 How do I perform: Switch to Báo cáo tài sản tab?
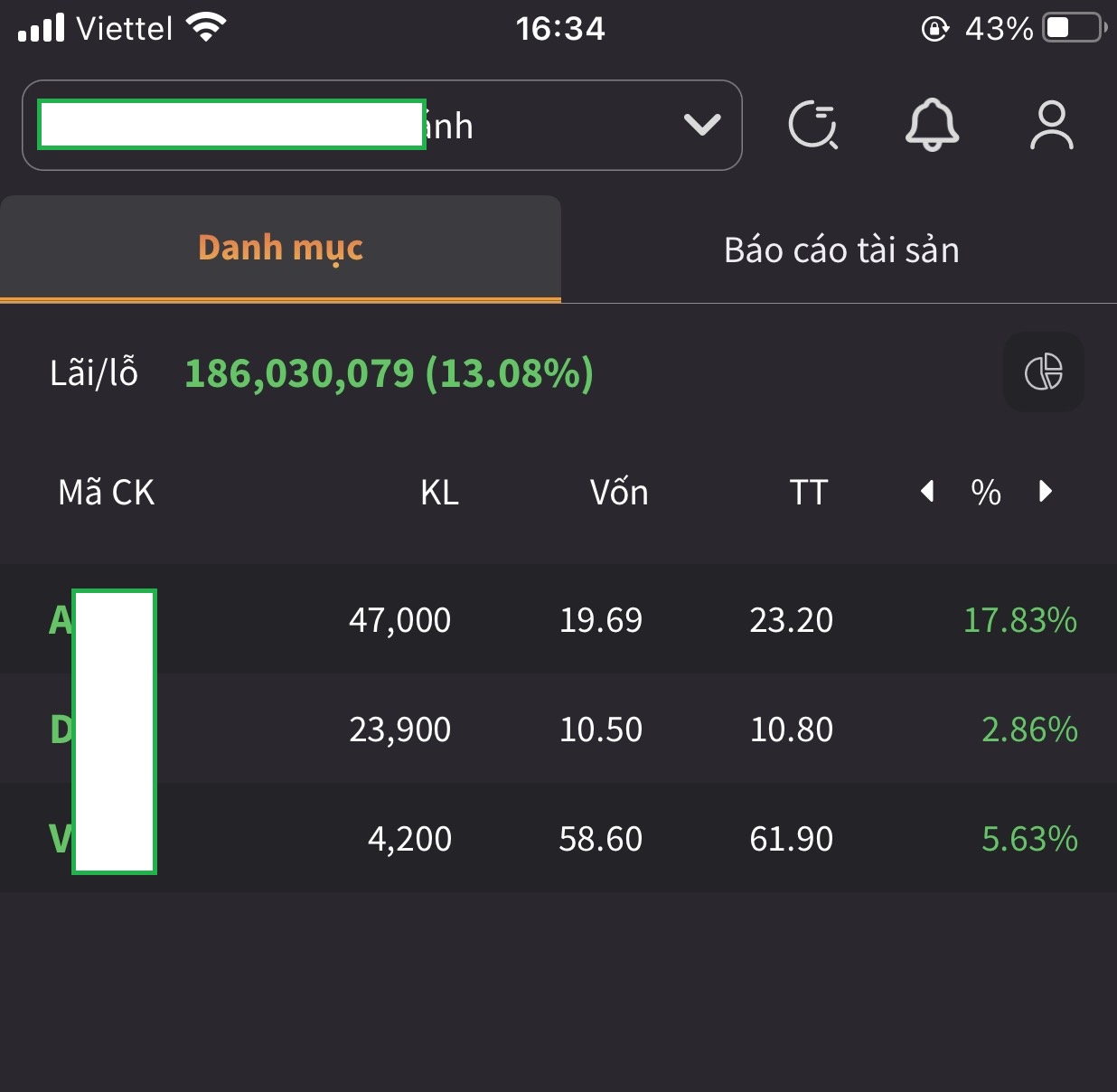[x=840, y=250]
